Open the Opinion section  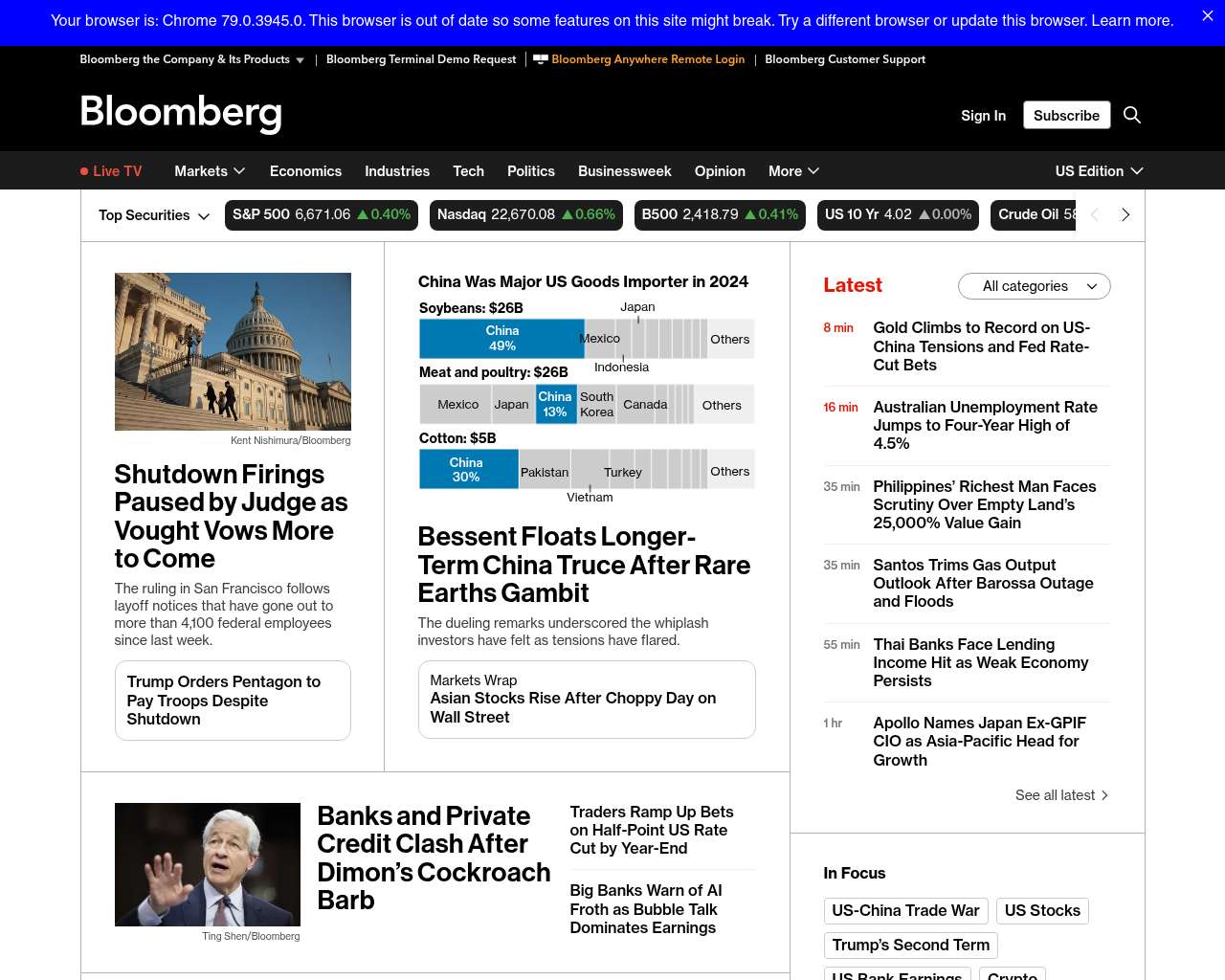click(x=720, y=171)
